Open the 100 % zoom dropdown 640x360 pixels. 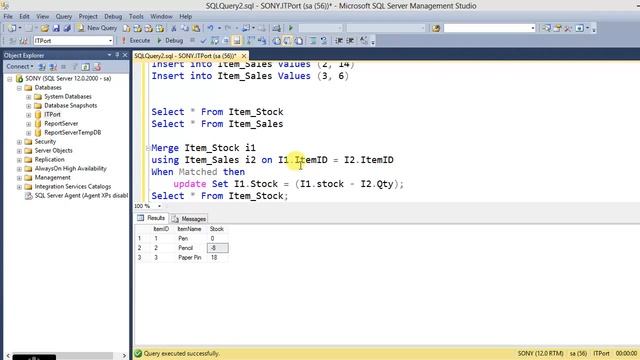point(159,206)
